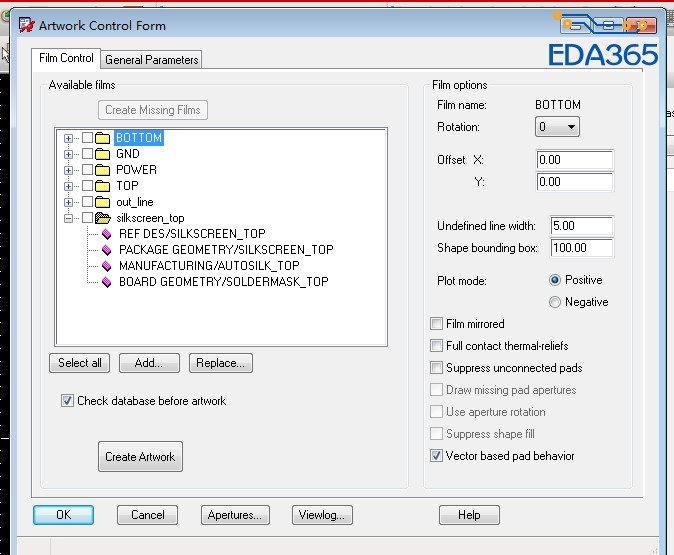Click the REF DES/SILKSCREEN_TOP subclass diamond icon
The height and width of the screenshot is (555, 674).
point(107,234)
